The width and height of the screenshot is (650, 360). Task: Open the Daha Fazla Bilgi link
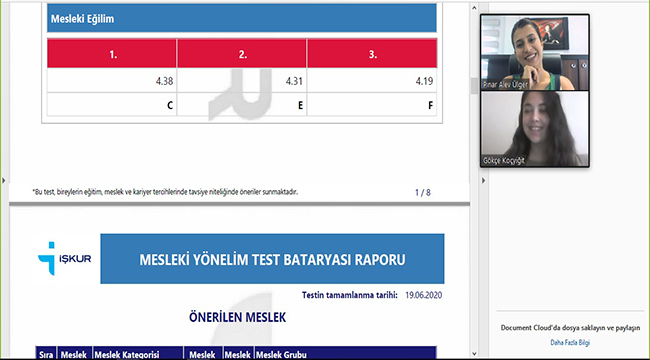[570, 343]
